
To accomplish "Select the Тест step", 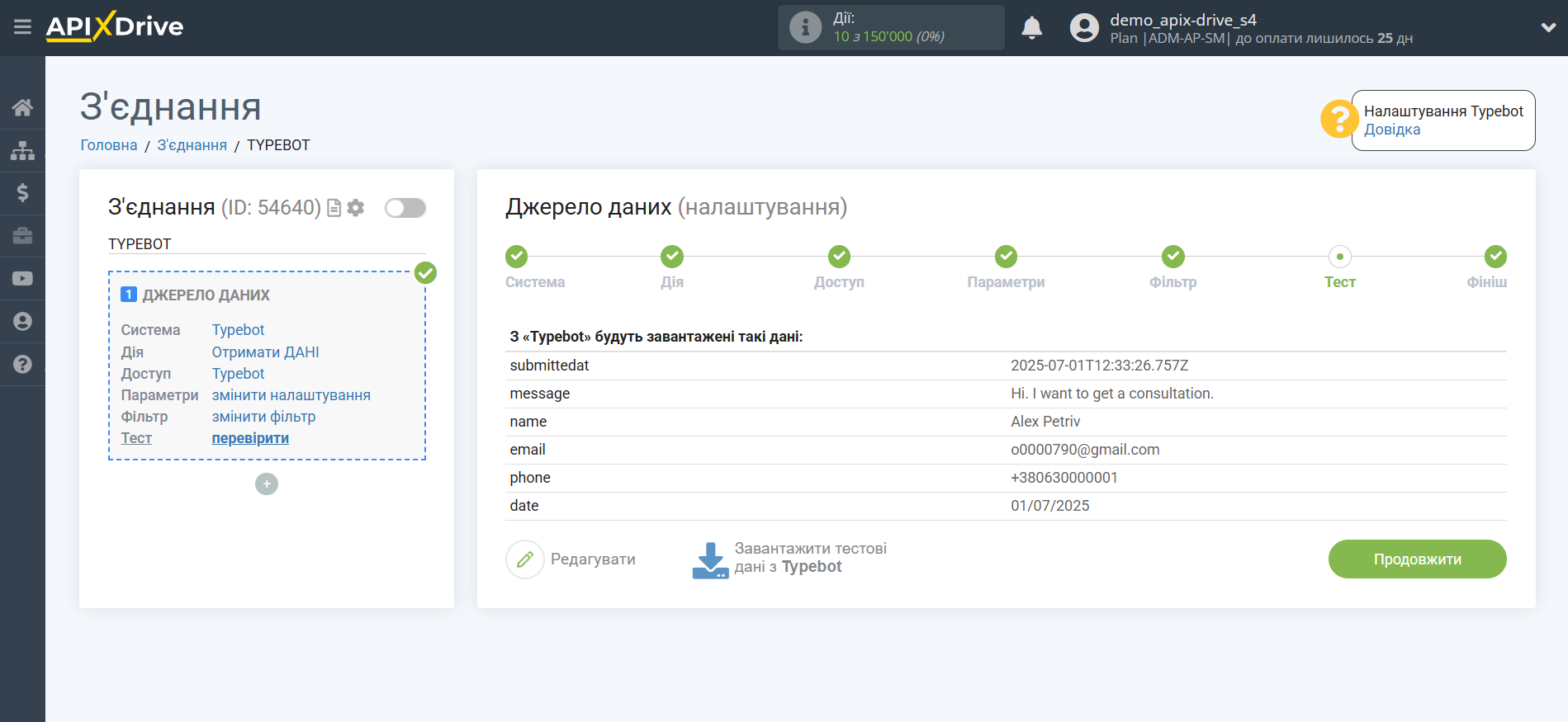I will pos(1340,257).
